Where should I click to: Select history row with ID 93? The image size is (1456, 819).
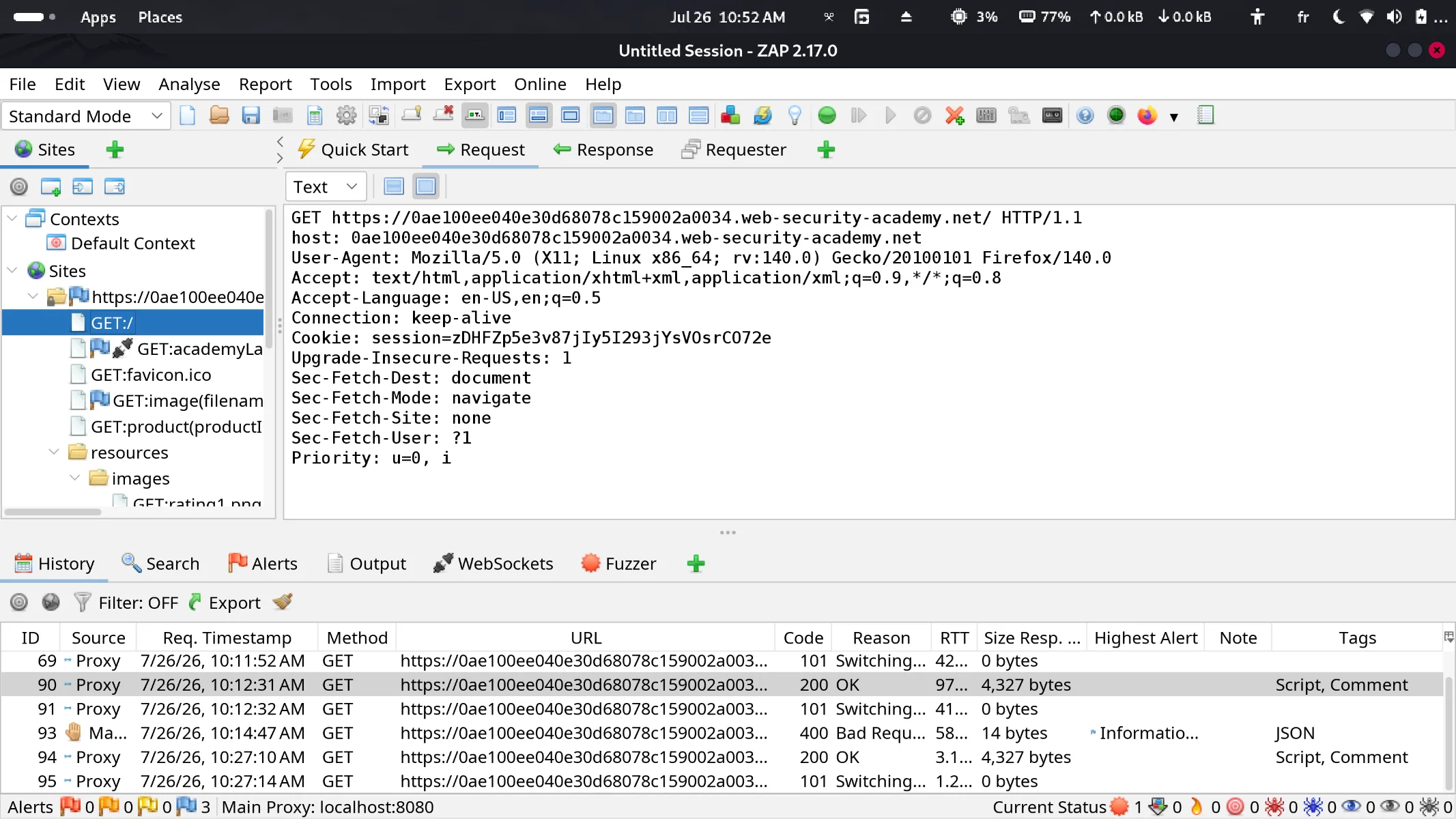pos(722,733)
